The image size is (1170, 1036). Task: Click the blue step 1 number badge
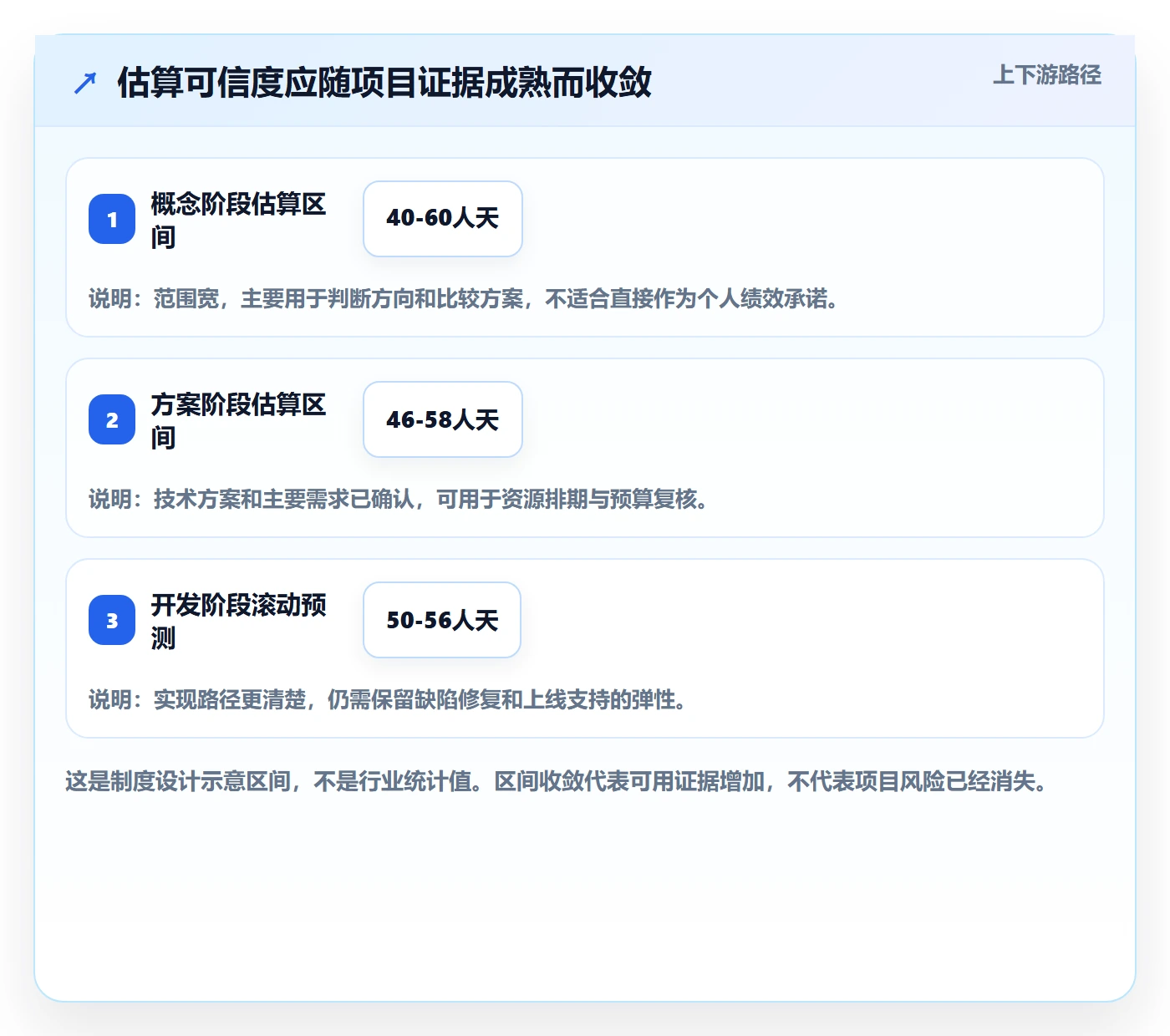click(112, 219)
